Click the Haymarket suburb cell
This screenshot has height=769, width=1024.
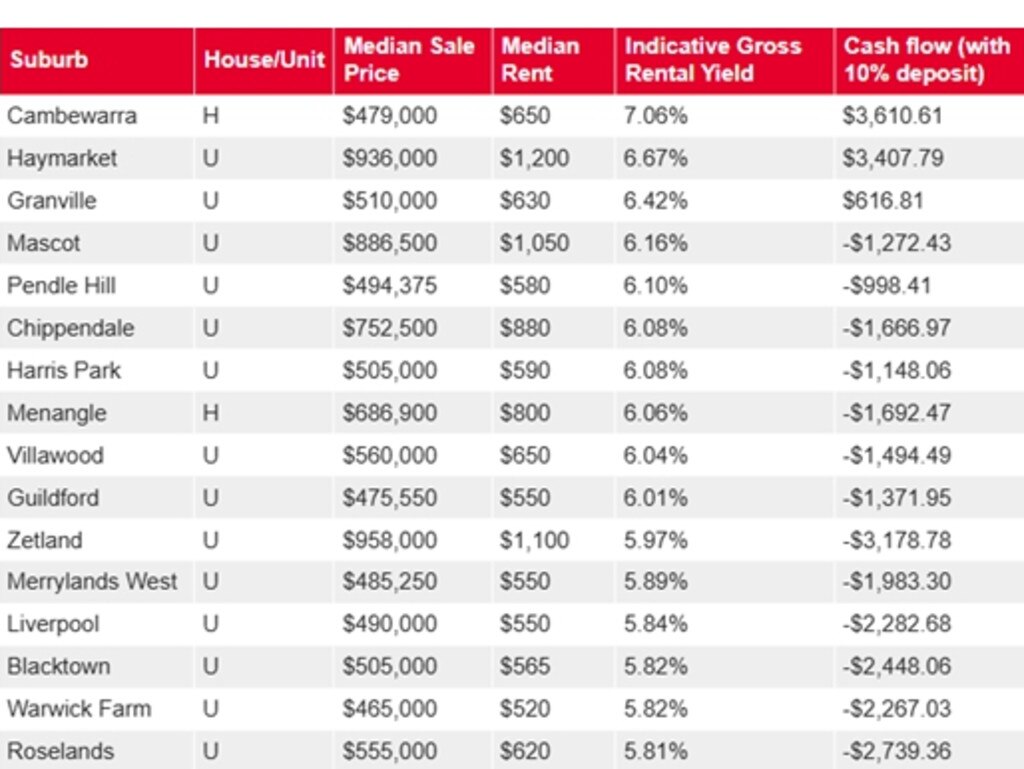coord(62,158)
